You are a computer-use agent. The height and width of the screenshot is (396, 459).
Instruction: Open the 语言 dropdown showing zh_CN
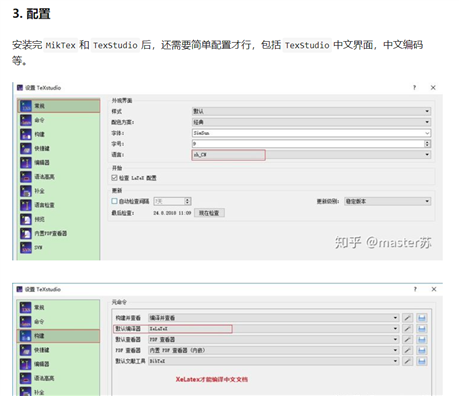pos(311,155)
